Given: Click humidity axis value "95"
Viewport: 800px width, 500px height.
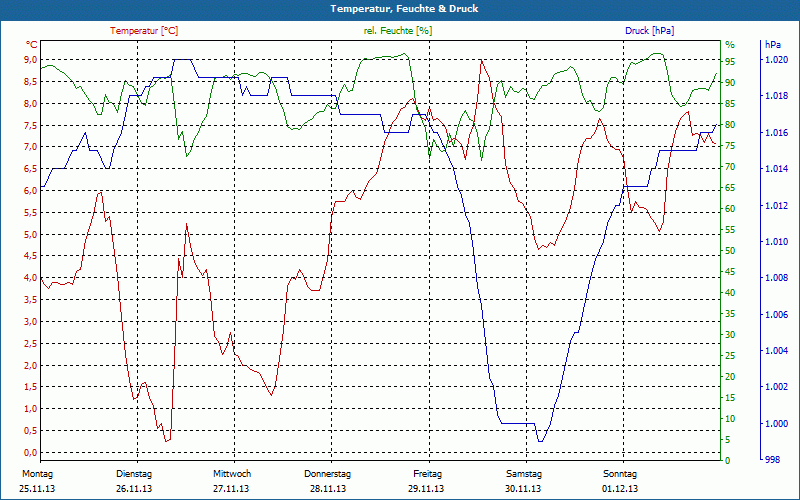Looking at the screenshot, I should tap(730, 62).
